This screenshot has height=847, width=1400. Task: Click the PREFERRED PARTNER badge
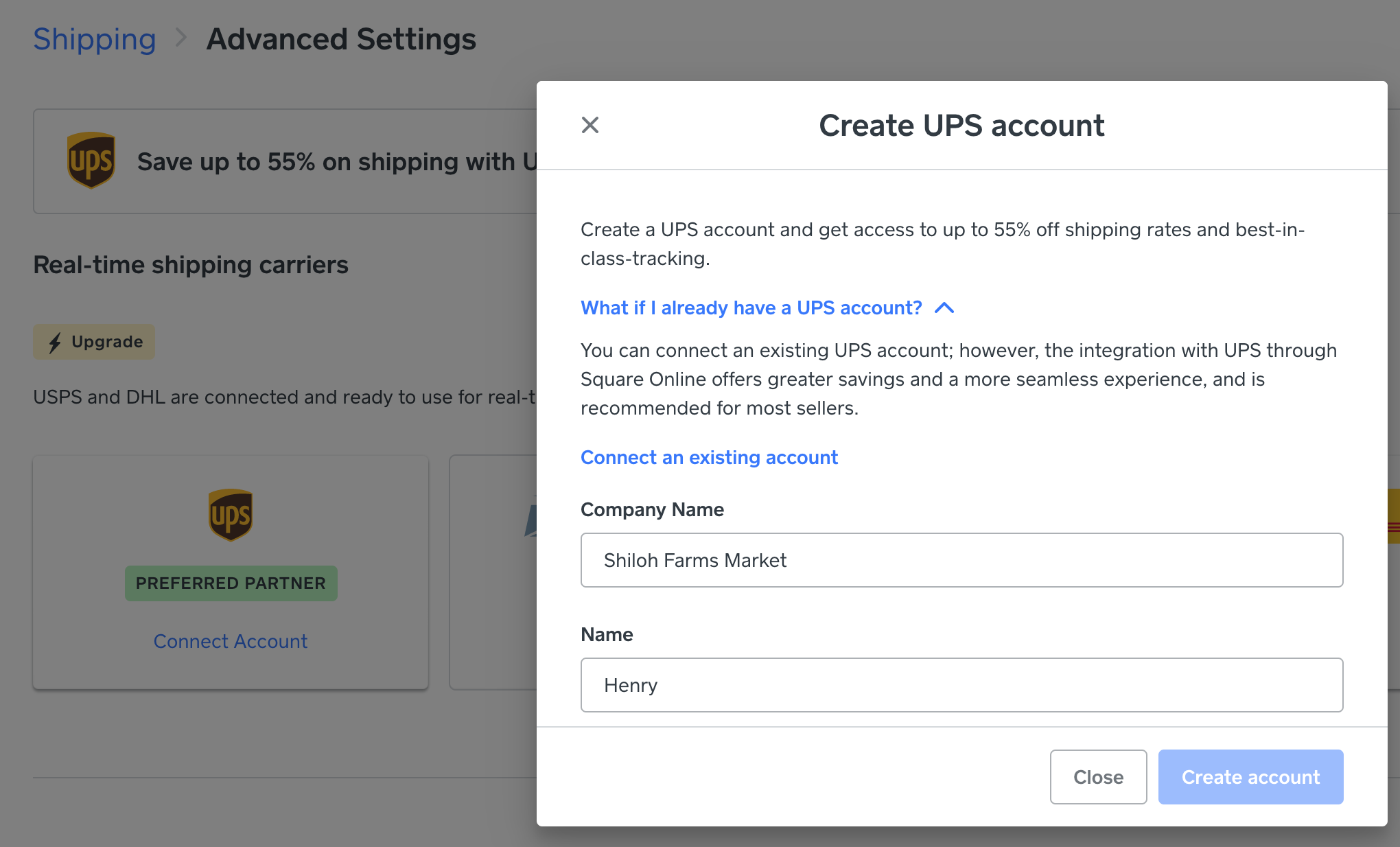[231, 583]
